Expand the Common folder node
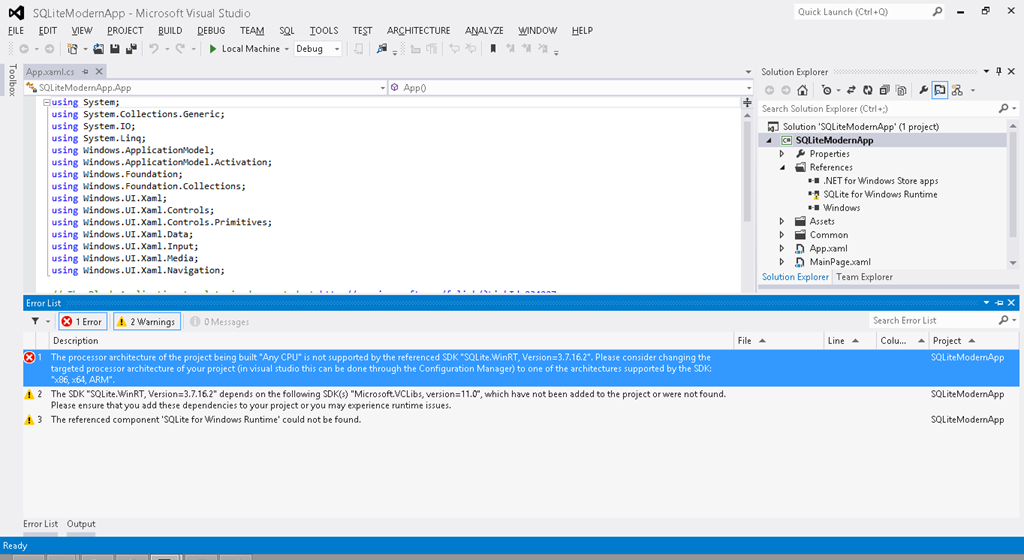The height and width of the screenshot is (560, 1024). coord(782,235)
